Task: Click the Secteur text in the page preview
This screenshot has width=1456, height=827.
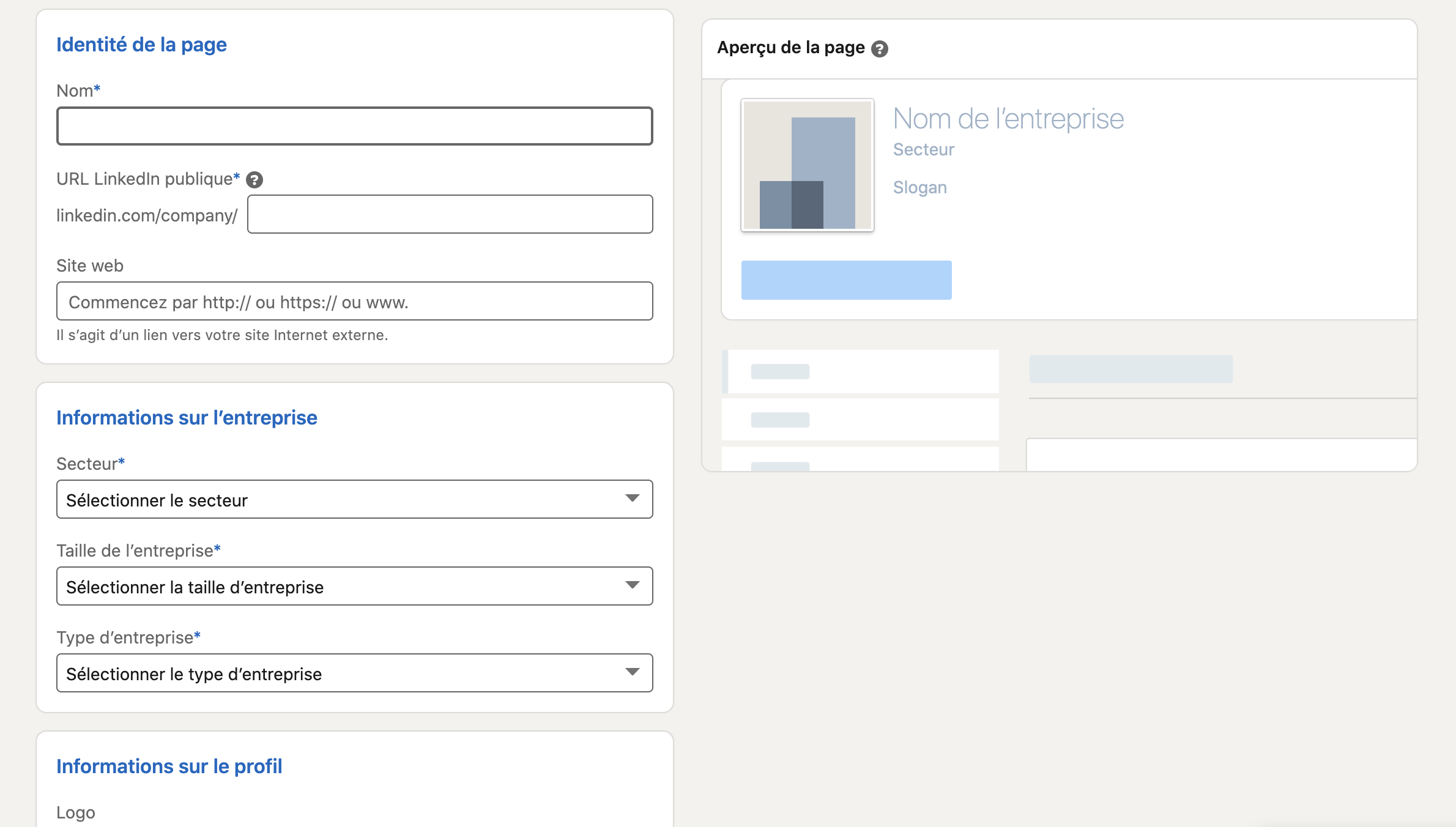Action: (924, 149)
